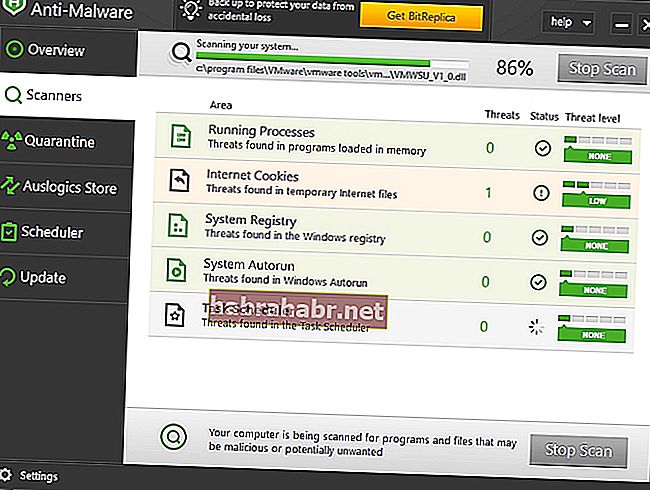Viewport: 650px width, 490px height.
Task: Click the scanned file path text
Action: point(331,73)
